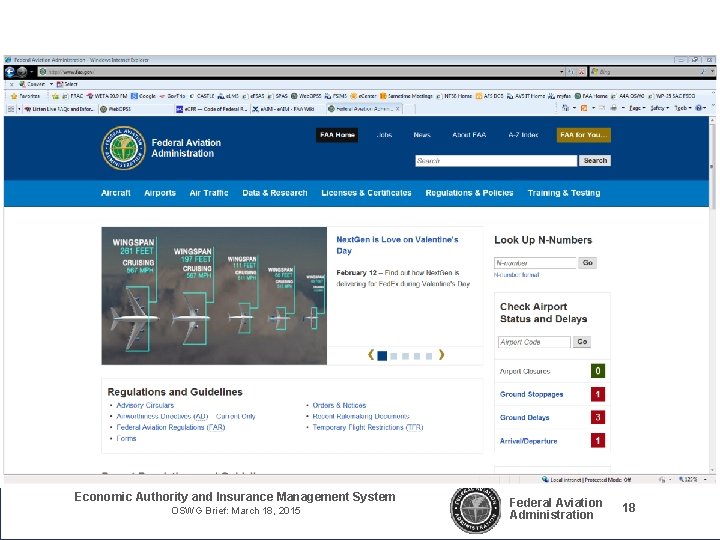The height and width of the screenshot is (540, 720).
Task: Switch to the eAIM FAA Wiki tab
Action: (288, 109)
